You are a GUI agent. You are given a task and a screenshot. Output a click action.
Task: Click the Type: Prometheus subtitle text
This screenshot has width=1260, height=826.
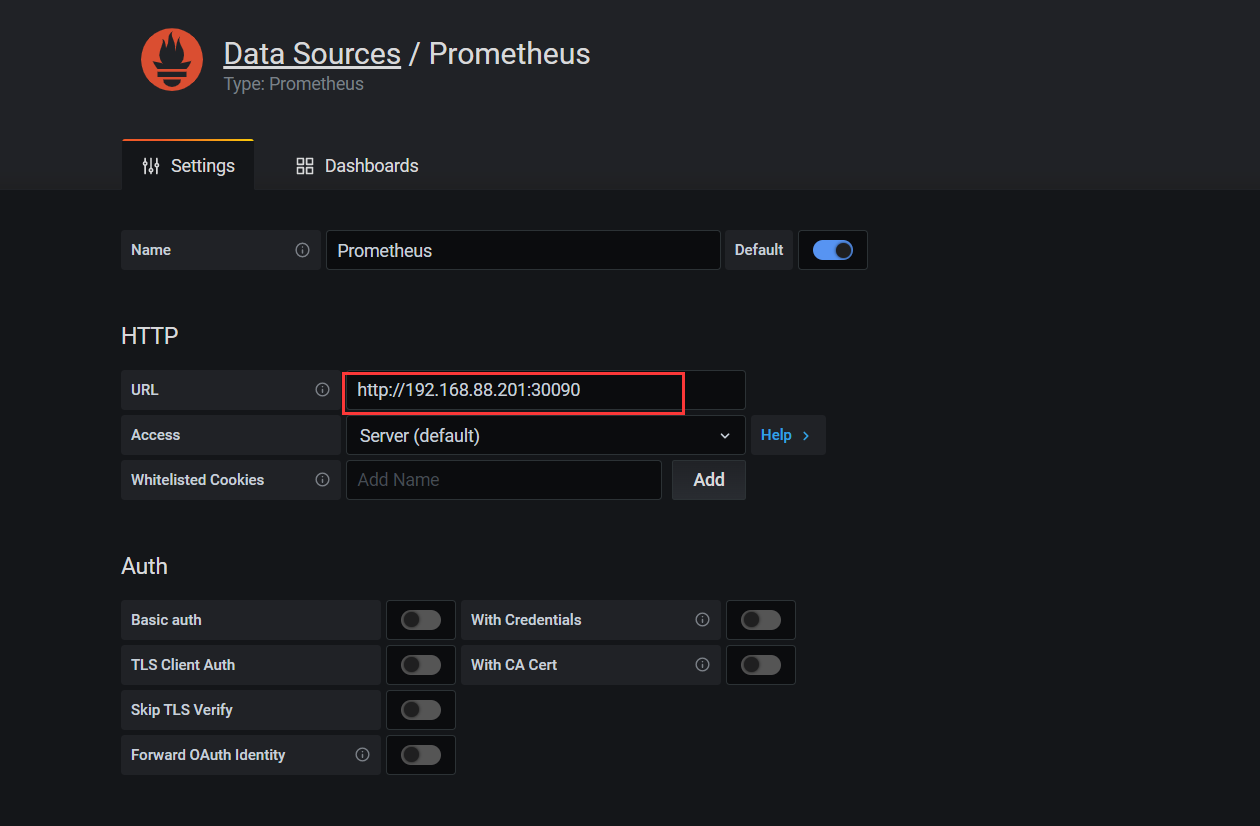click(294, 84)
